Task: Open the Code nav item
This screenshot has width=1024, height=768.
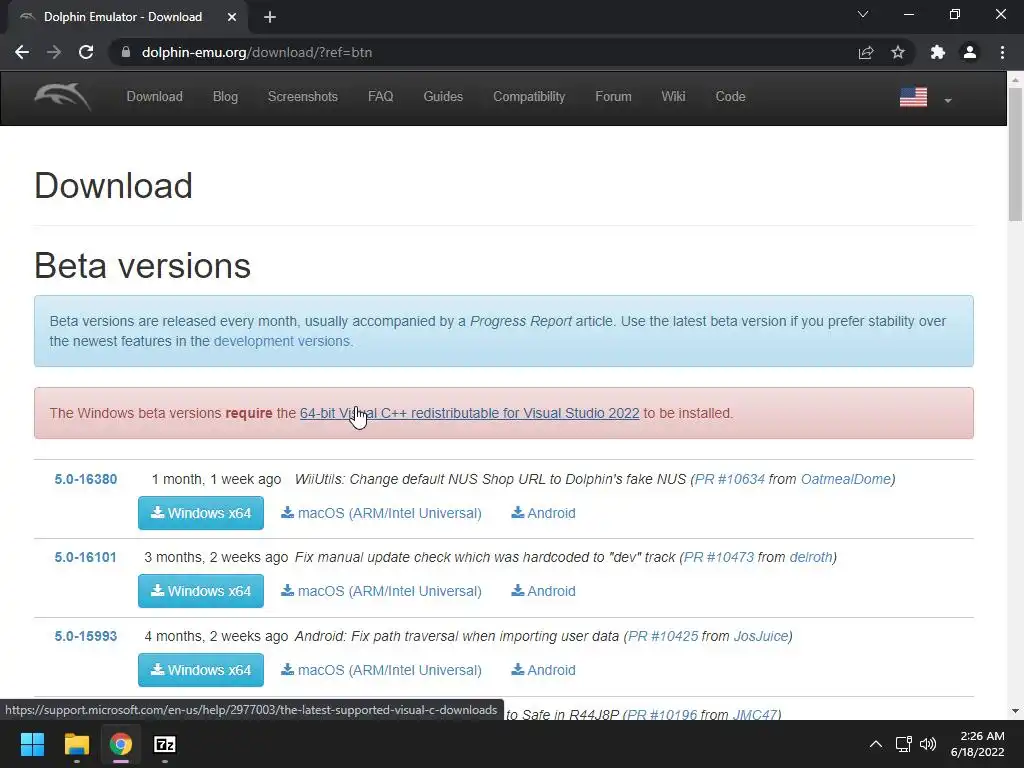Action: pos(730,97)
